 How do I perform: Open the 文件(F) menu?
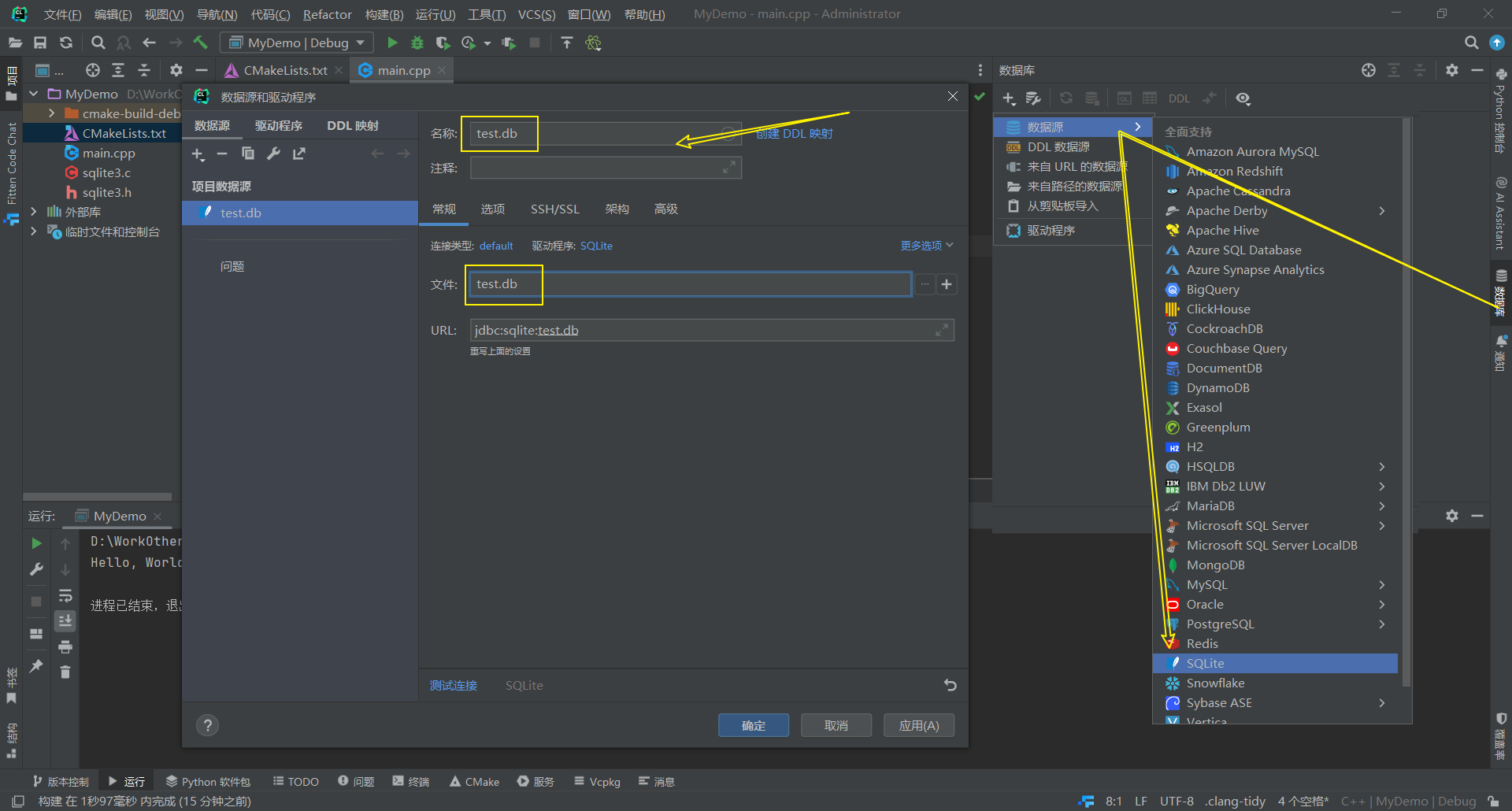[x=62, y=14]
